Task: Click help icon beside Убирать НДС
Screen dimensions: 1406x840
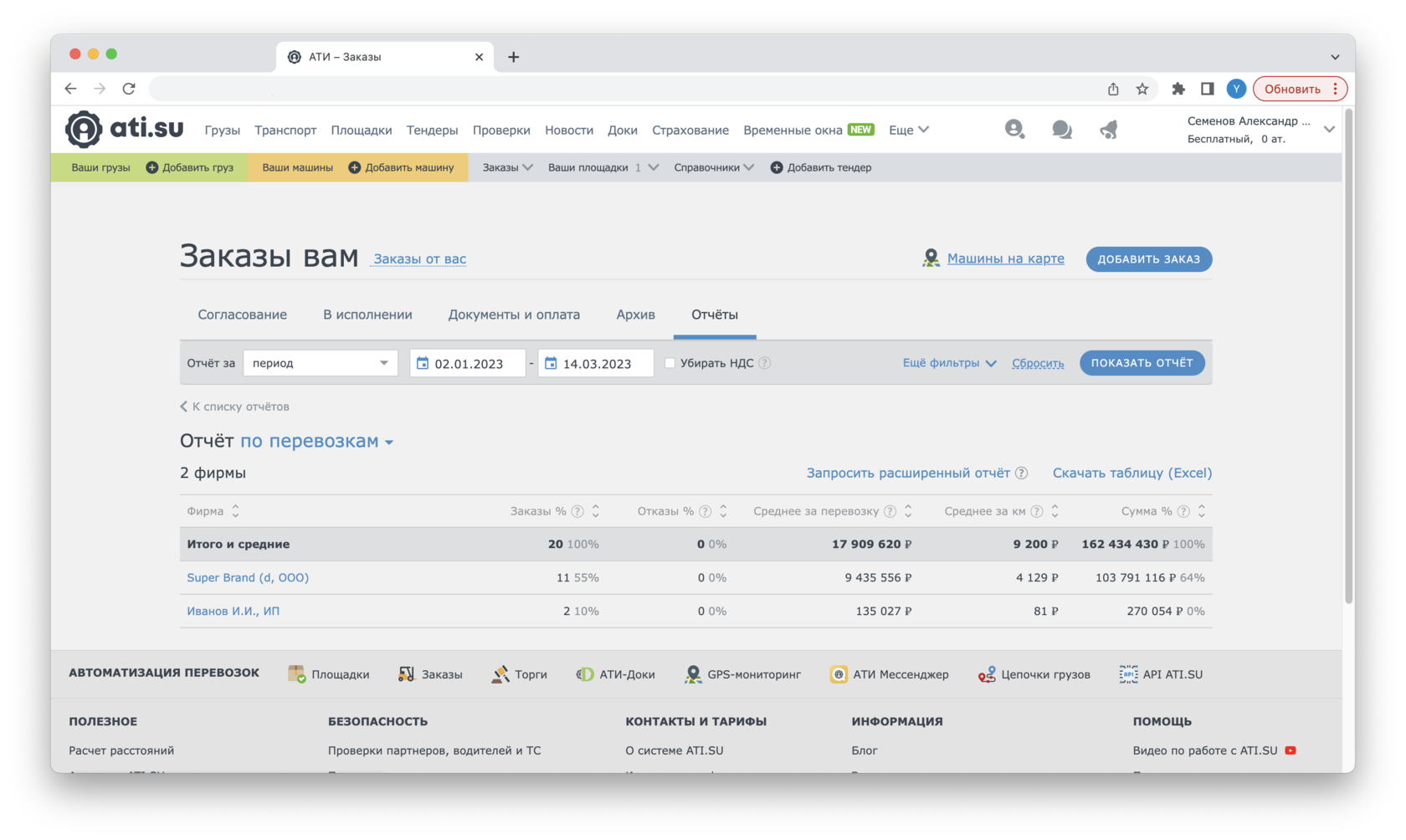Action: pos(765,363)
